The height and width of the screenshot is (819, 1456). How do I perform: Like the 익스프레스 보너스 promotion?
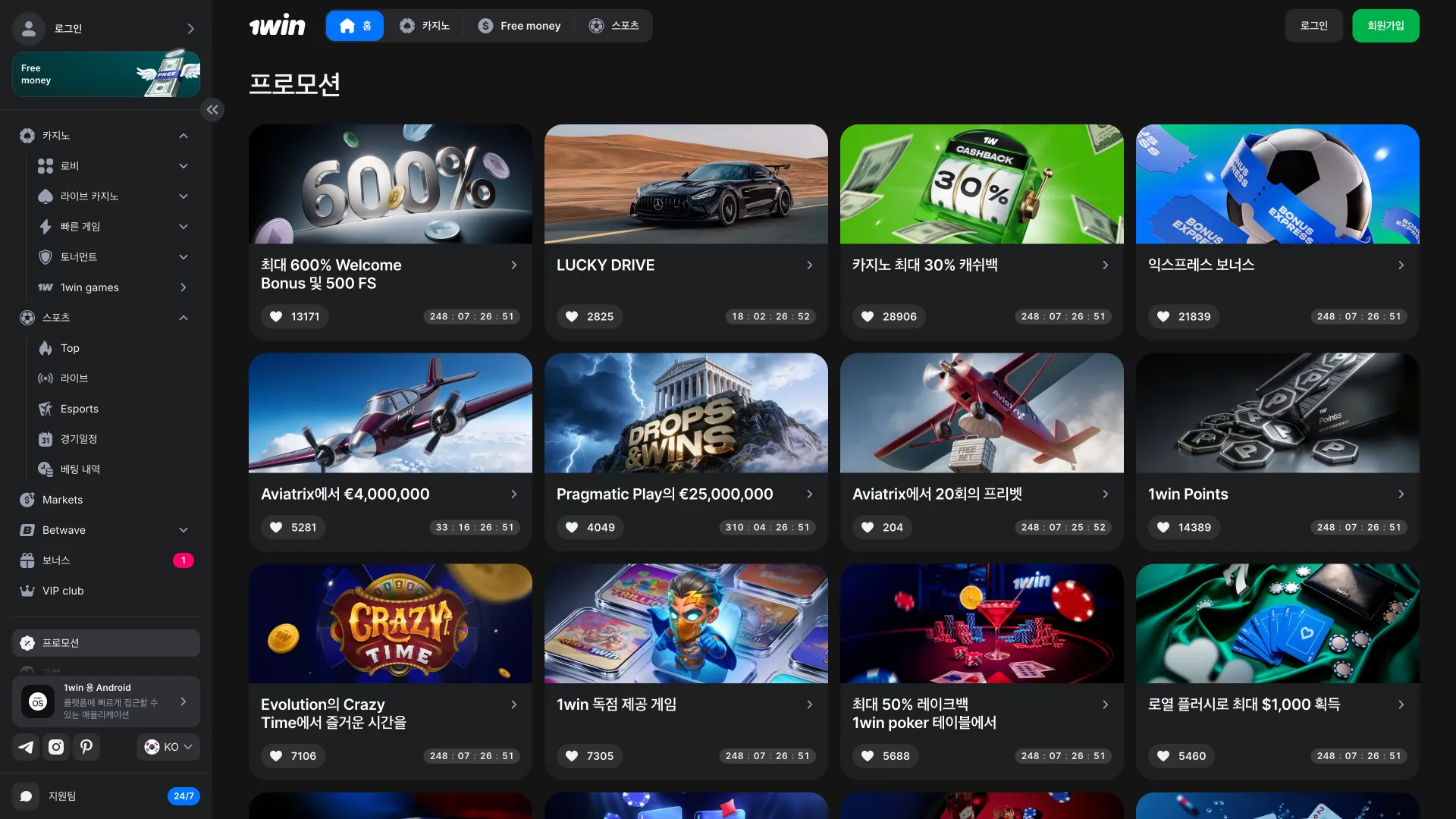point(1184,316)
